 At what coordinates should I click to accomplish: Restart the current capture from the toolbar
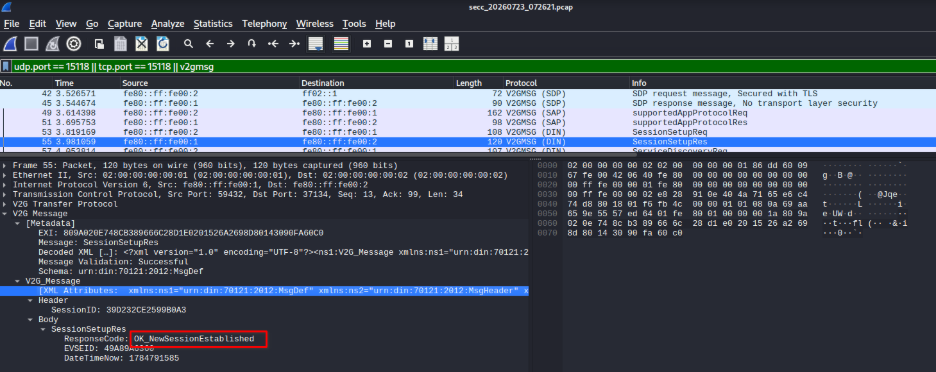tap(53, 44)
